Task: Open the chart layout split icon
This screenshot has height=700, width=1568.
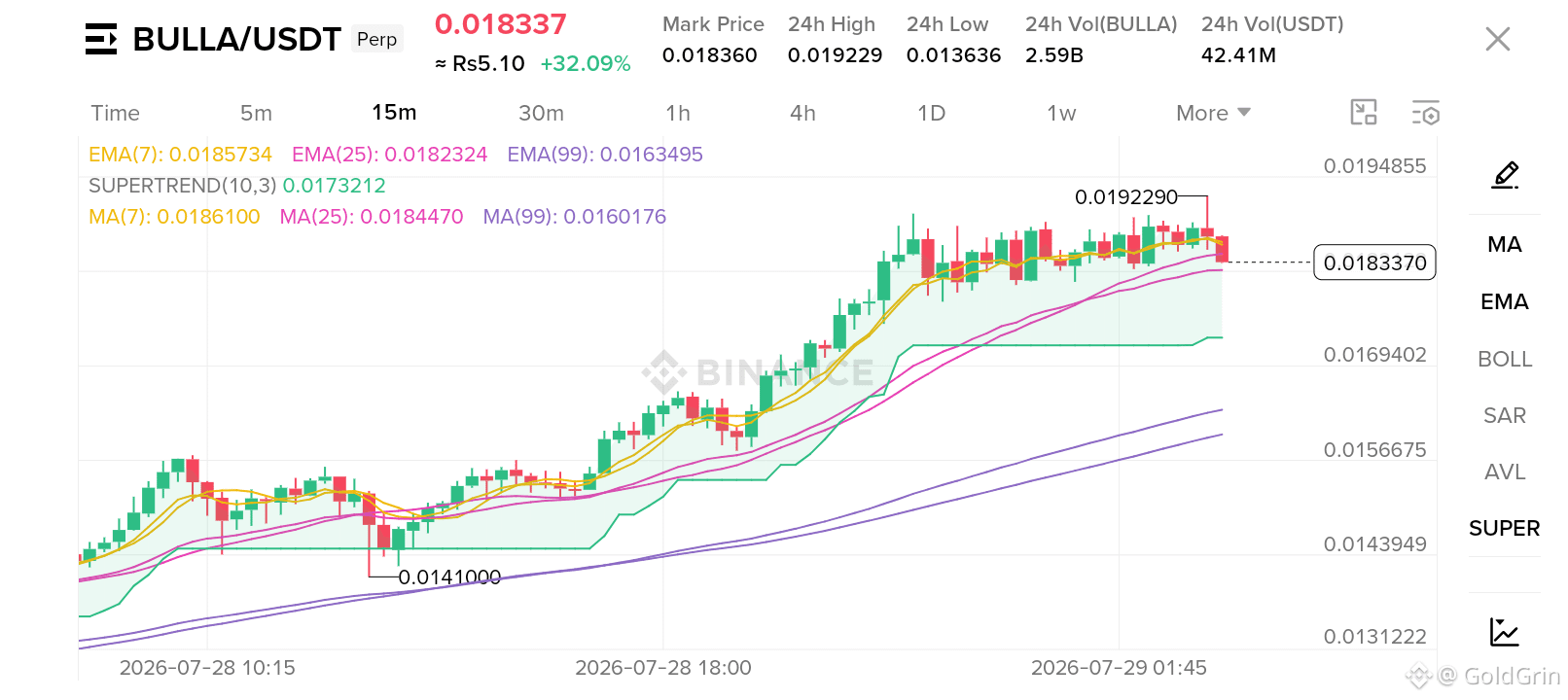Action: click(1364, 113)
